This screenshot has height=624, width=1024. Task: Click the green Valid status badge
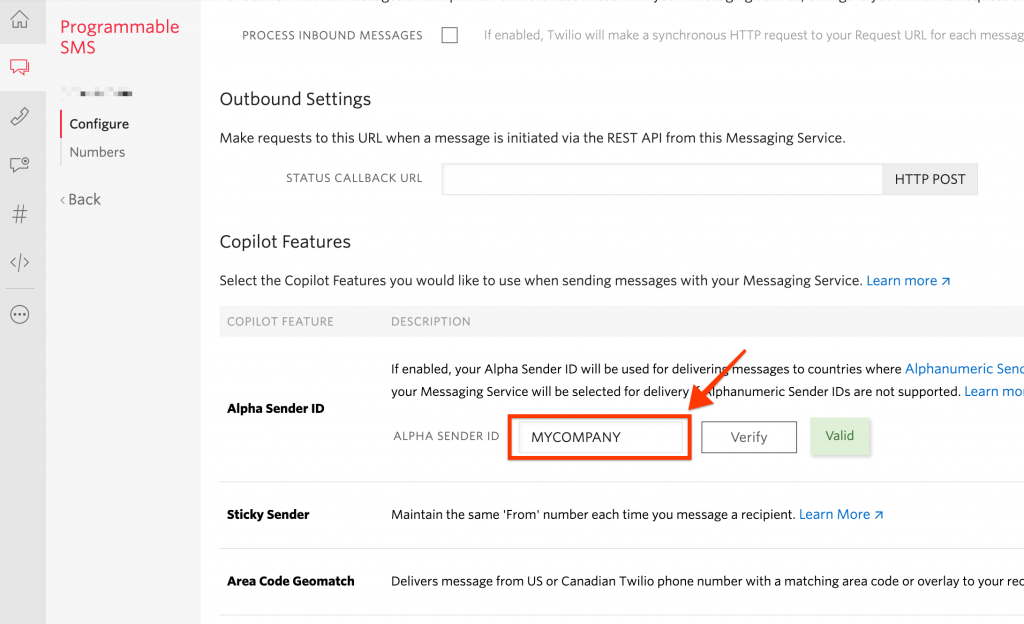tap(839, 436)
